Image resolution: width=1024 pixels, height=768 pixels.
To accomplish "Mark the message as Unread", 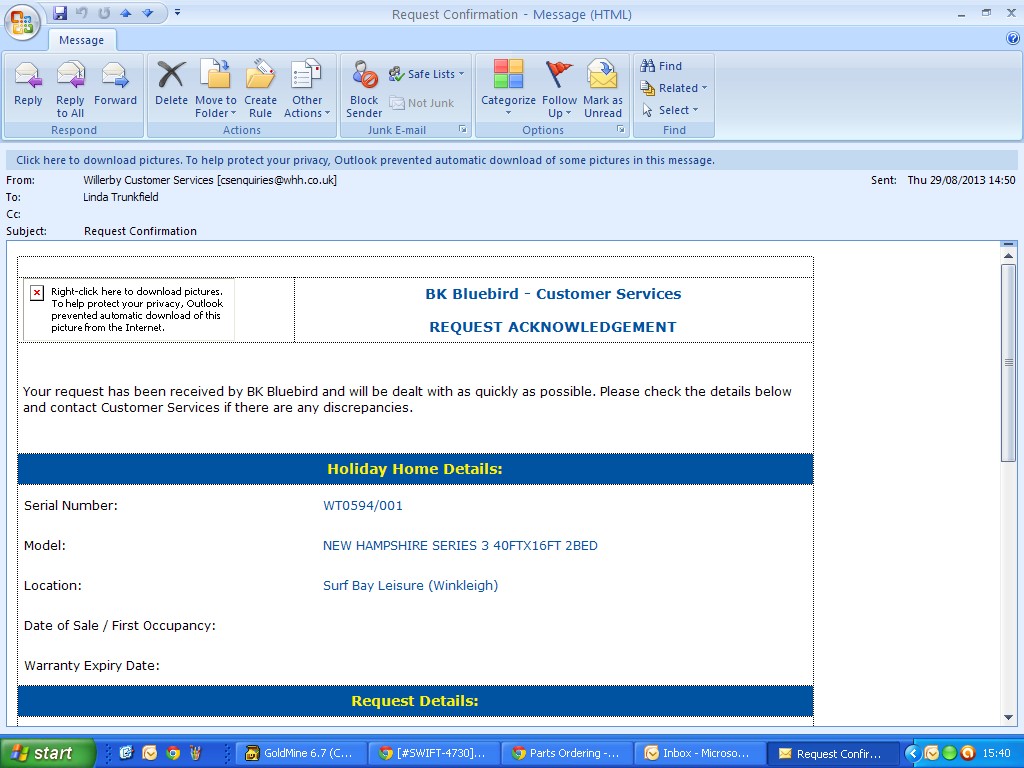I will 602,90.
